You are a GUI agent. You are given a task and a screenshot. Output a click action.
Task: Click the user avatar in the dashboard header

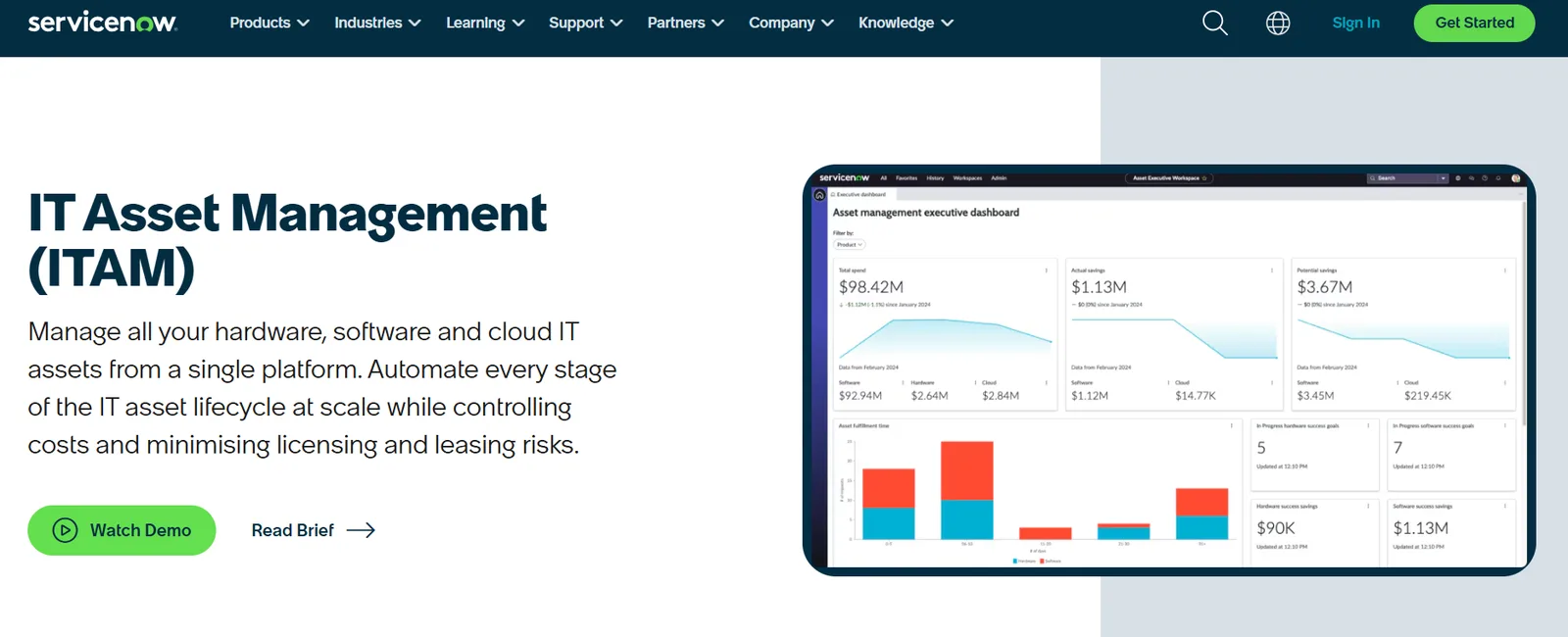point(1516,178)
